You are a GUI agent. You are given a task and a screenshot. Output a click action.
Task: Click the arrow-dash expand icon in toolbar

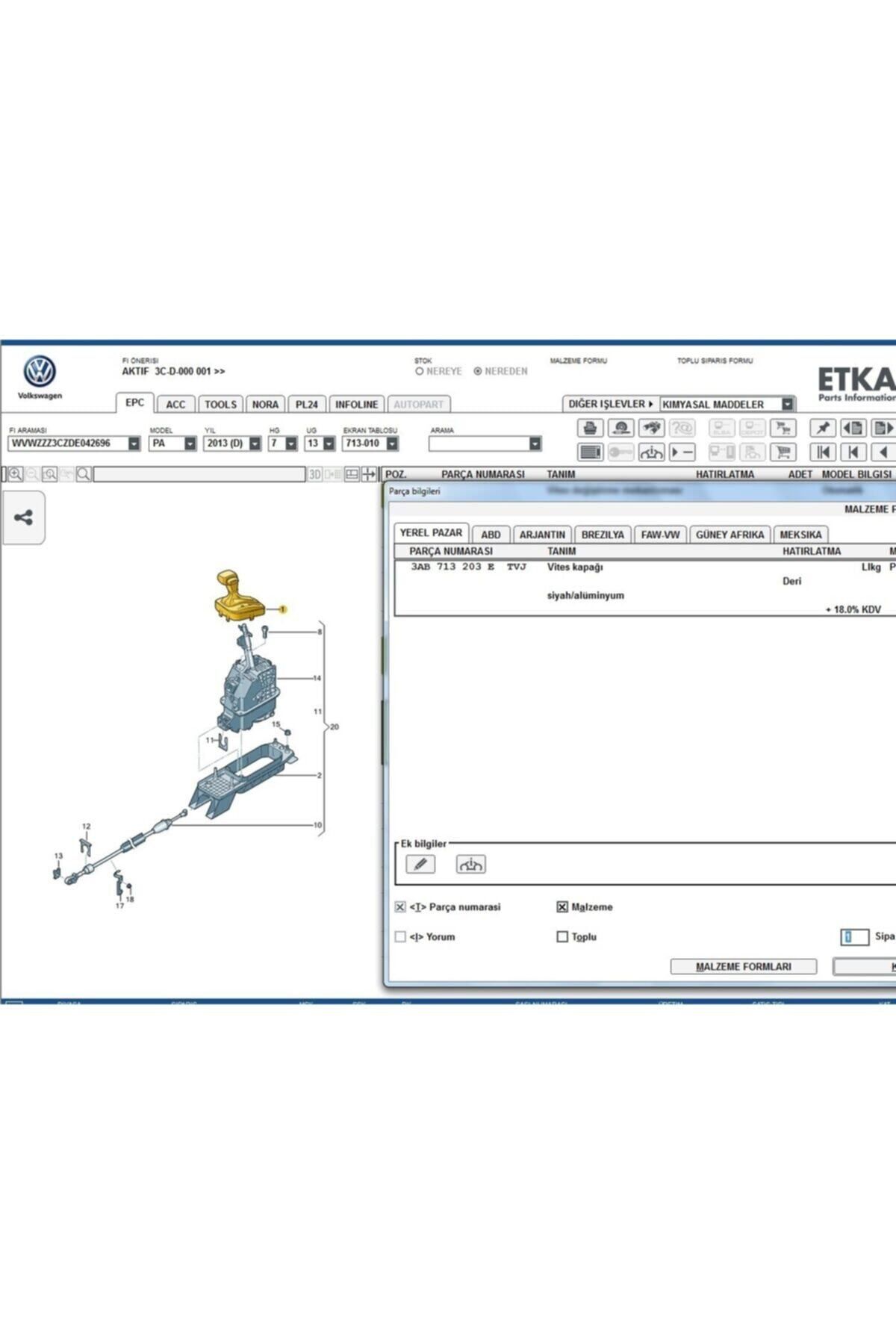(x=682, y=452)
